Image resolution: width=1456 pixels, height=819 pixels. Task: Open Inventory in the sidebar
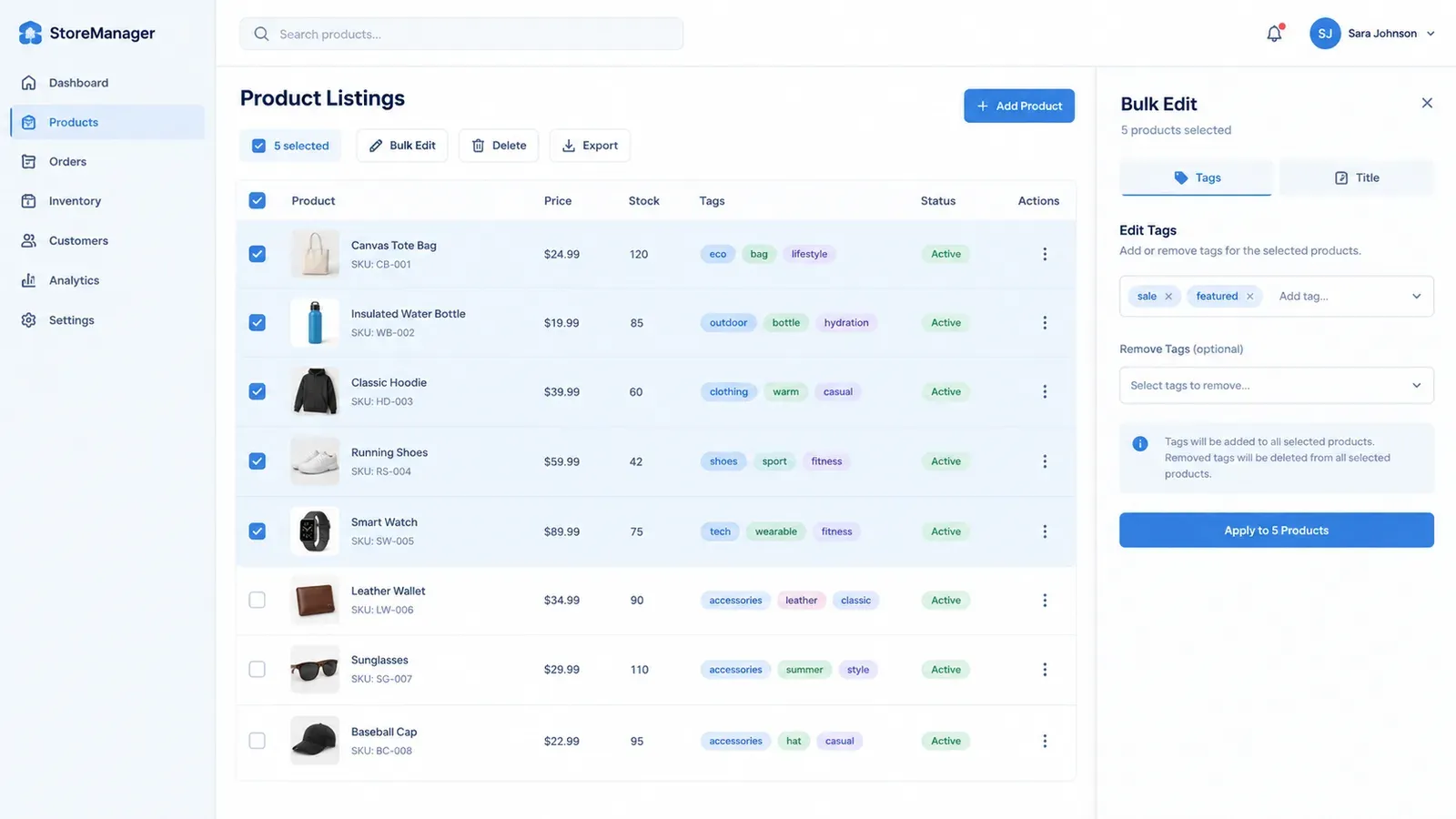[x=107, y=201]
